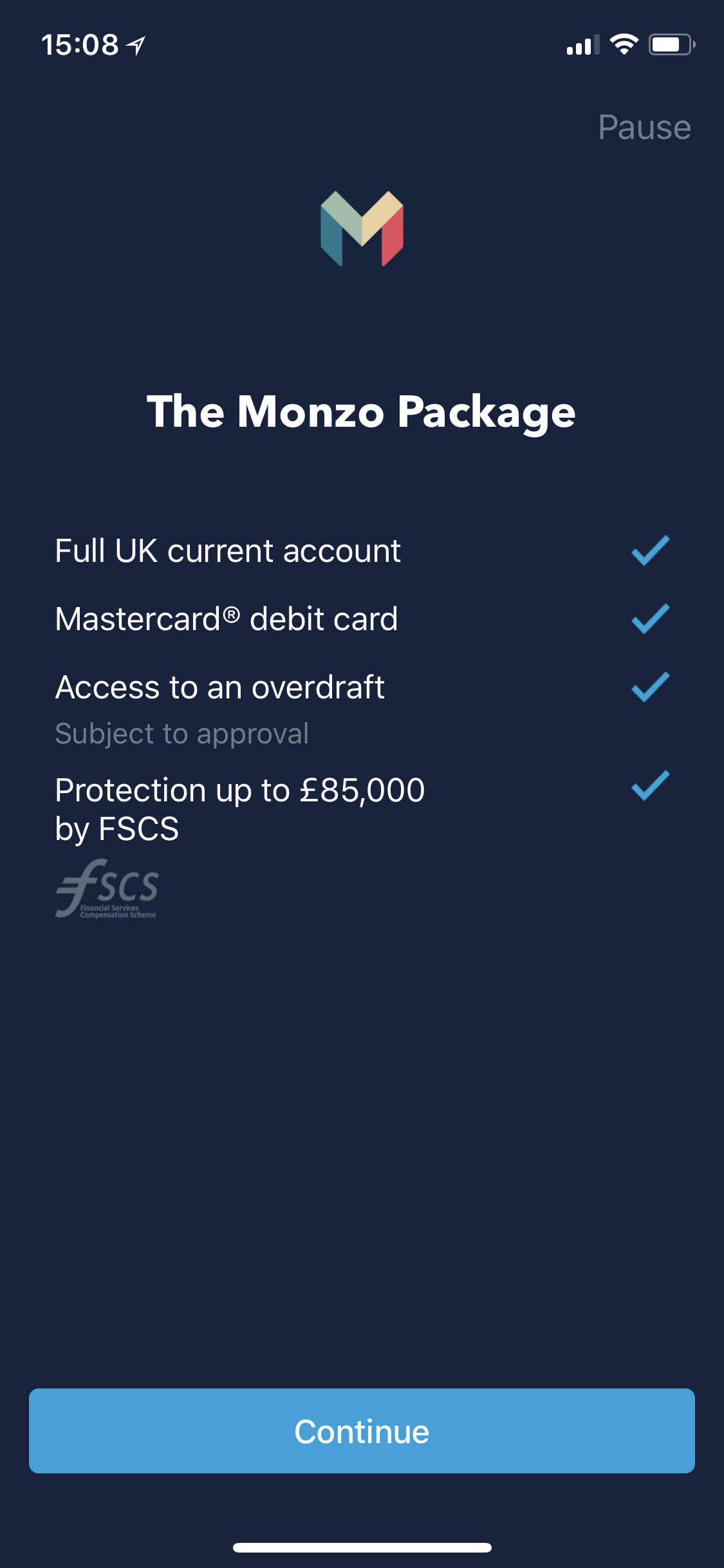Viewport: 724px width, 1568px height.
Task: Tap the Subject to approval note
Action: pos(182,734)
